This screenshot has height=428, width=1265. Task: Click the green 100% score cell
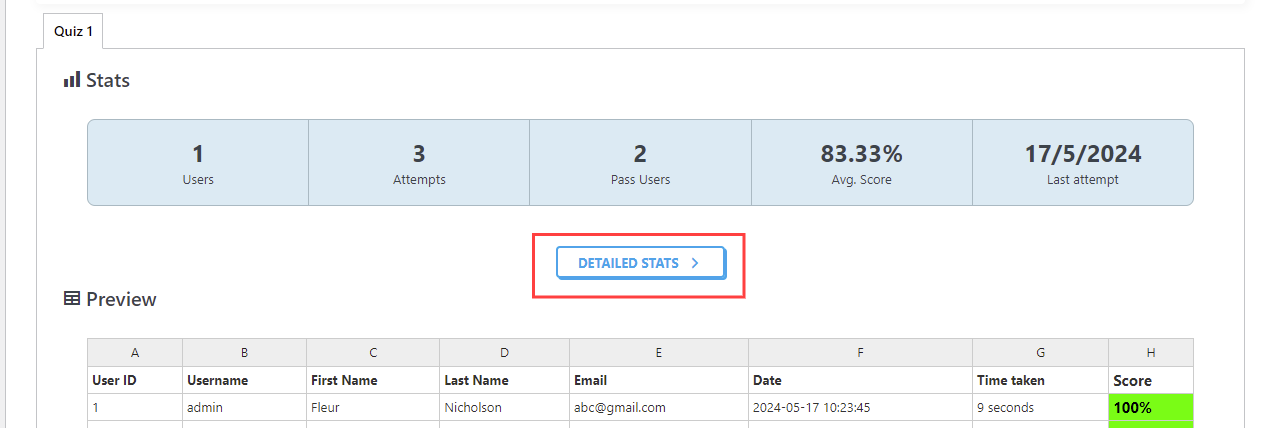click(x=1151, y=408)
